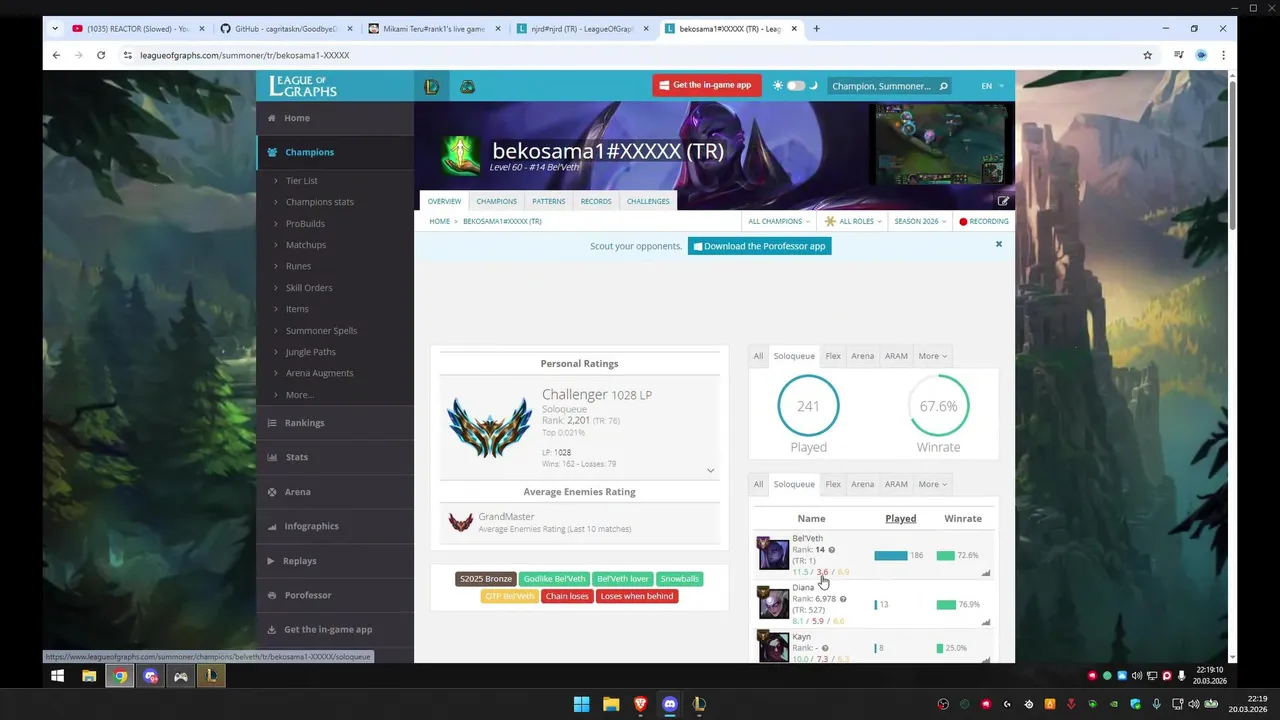Click the GrandMaster emblem icon

point(461,522)
